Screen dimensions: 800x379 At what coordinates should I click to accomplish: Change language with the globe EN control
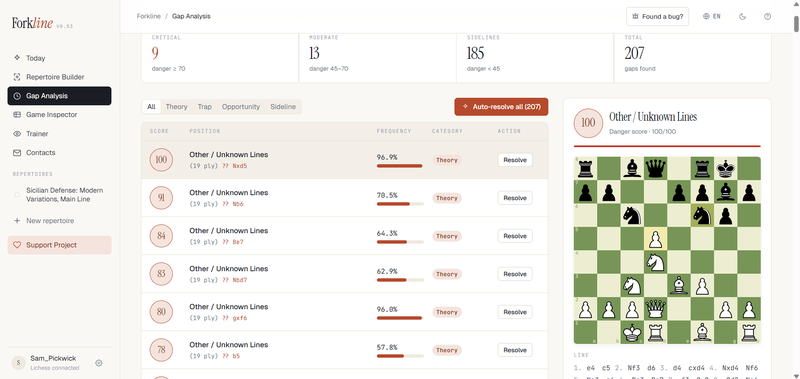pos(712,16)
